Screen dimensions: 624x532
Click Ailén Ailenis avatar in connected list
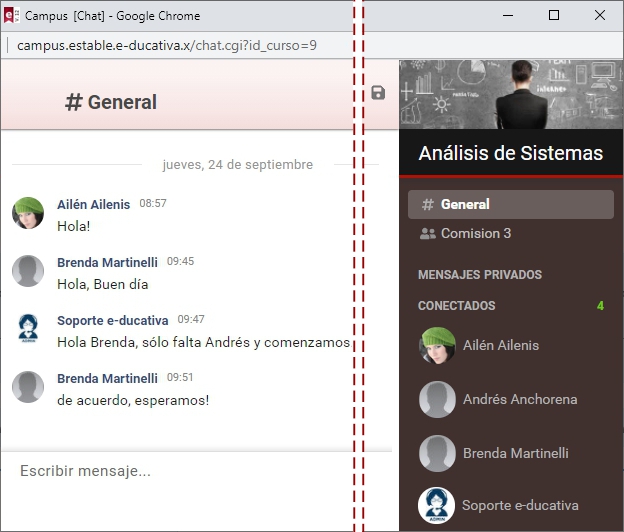437,345
